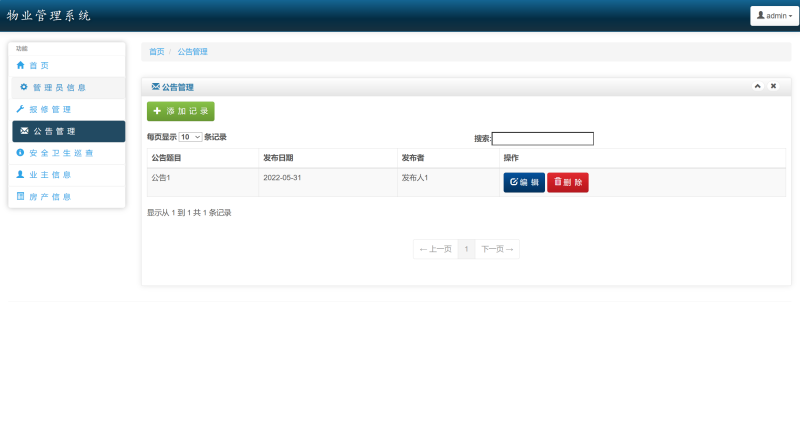This screenshot has height=427, width=800.
Task: Click the pencil icon on edit button
Action: click(x=514, y=182)
